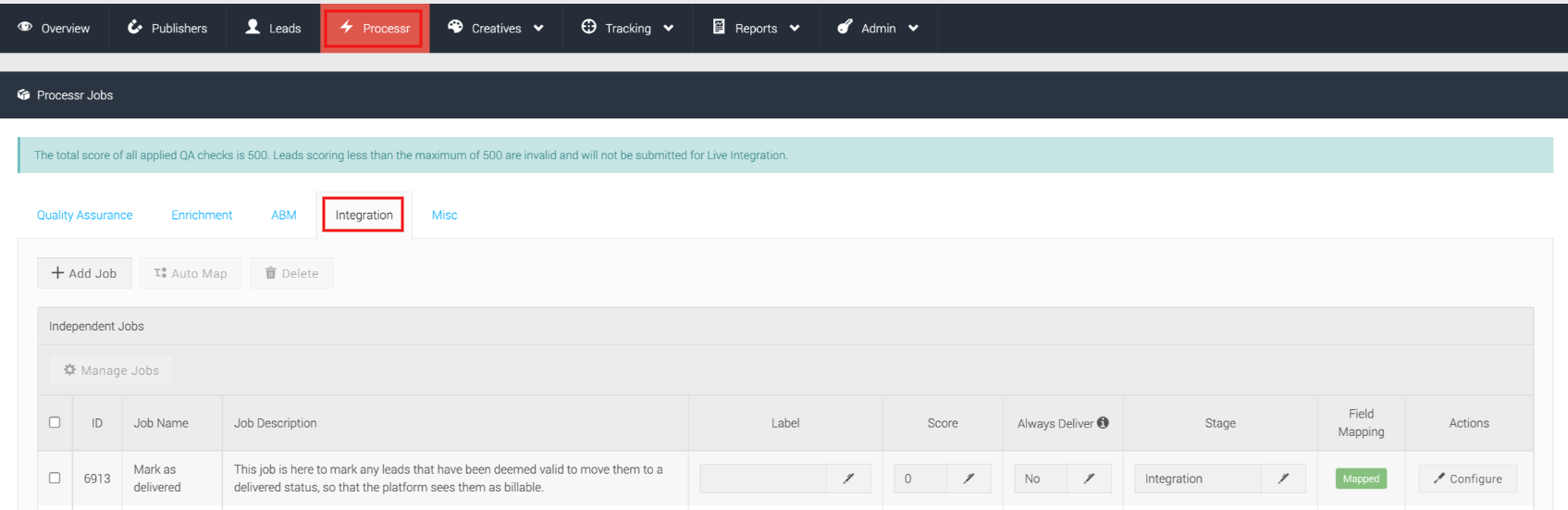Click the Delete button
The image size is (1568, 510).
[291, 273]
